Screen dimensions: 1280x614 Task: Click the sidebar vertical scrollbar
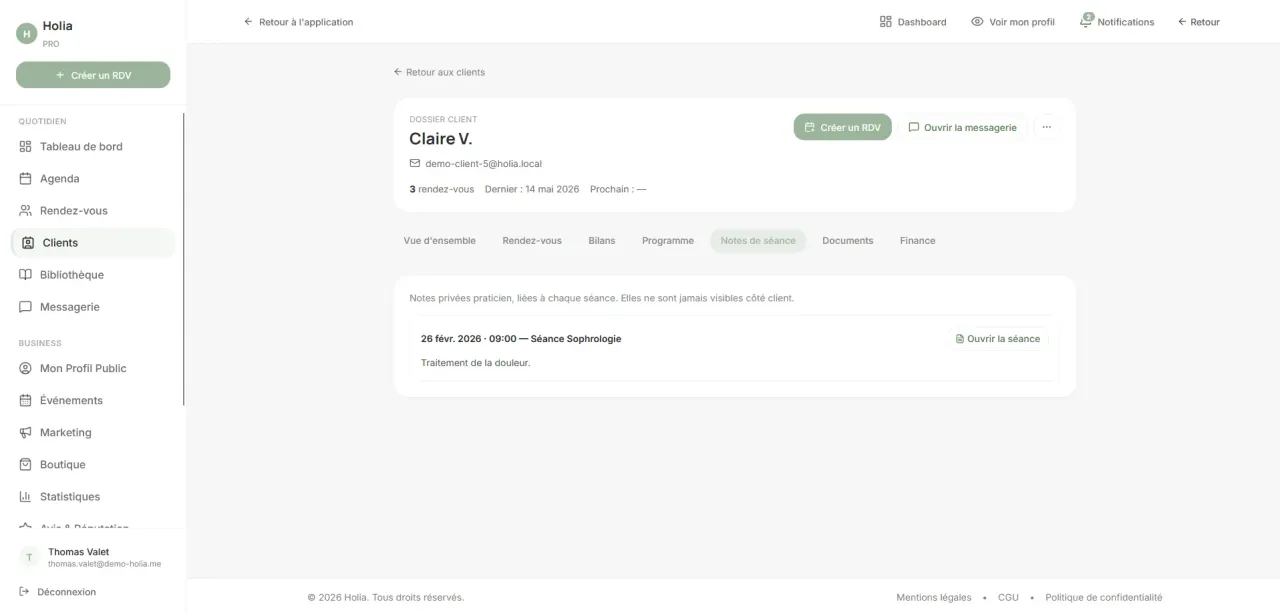pyautogui.click(x=184, y=260)
